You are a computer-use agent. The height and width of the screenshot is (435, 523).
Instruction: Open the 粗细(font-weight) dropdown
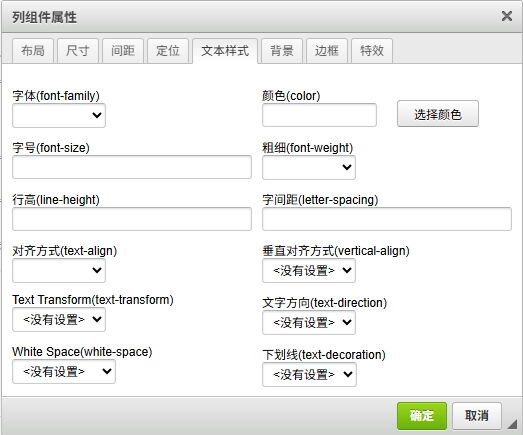coord(309,167)
